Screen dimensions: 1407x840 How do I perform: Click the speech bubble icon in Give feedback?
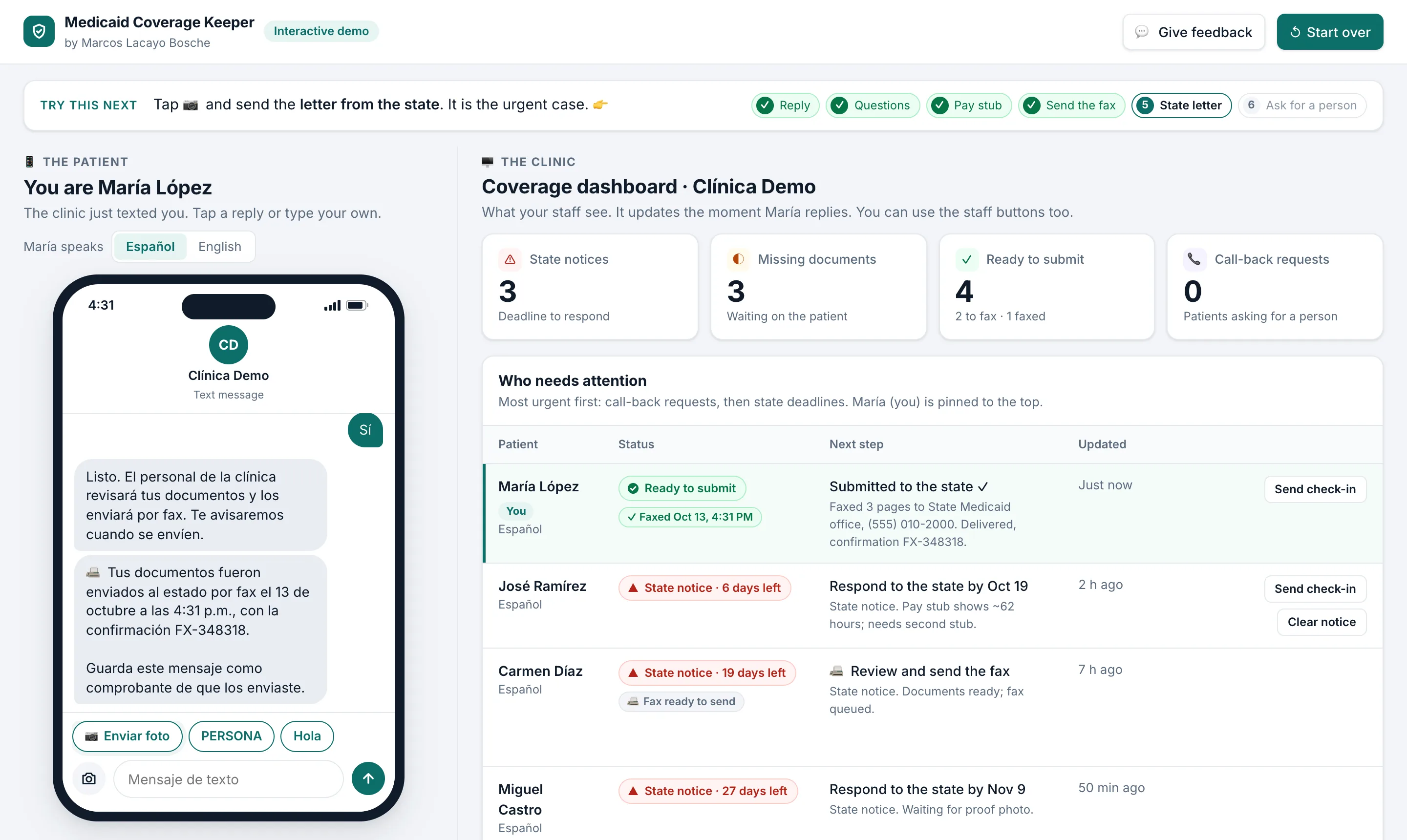coord(1142,32)
